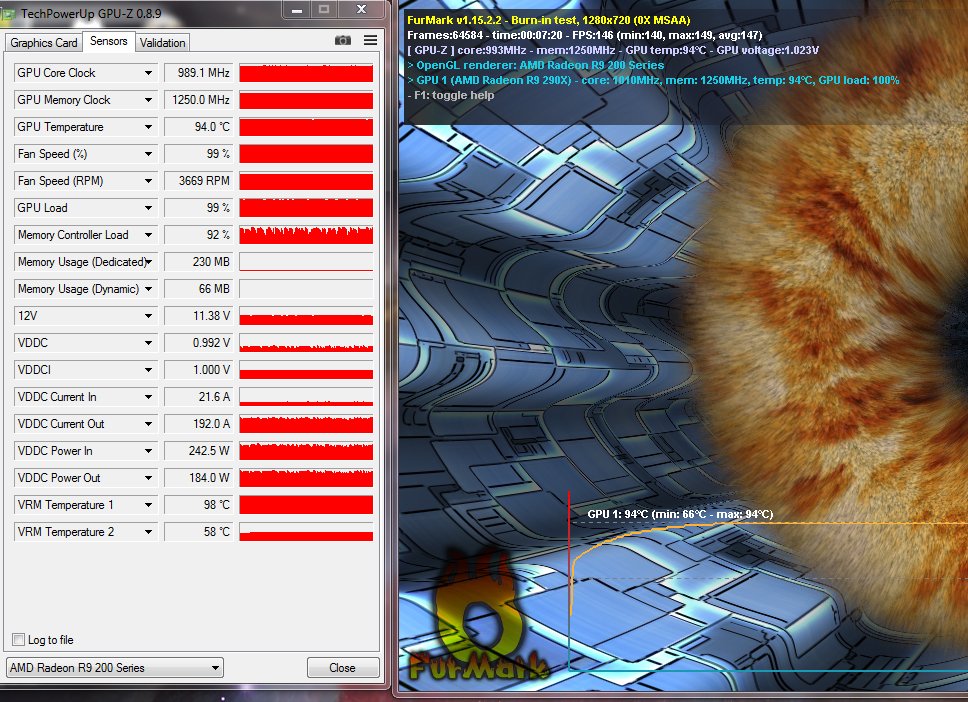This screenshot has height=702, width=968.
Task: Open the Memory Usage (Dedicated) dropdown
Action: [148, 262]
